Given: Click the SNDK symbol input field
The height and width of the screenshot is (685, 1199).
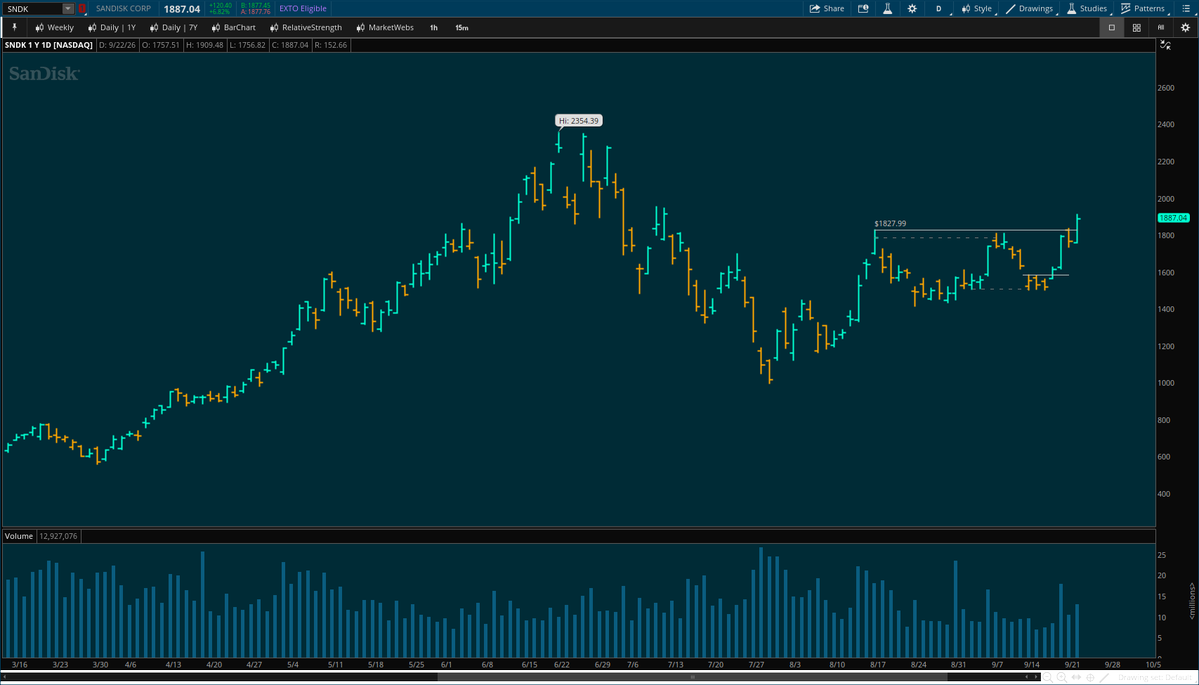Looking at the screenshot, I should (33, 8).
